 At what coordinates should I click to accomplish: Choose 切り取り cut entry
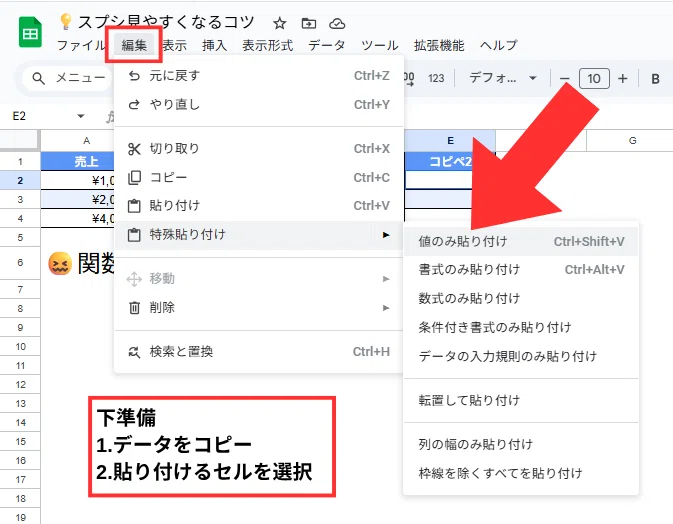[x=259, y=148]
